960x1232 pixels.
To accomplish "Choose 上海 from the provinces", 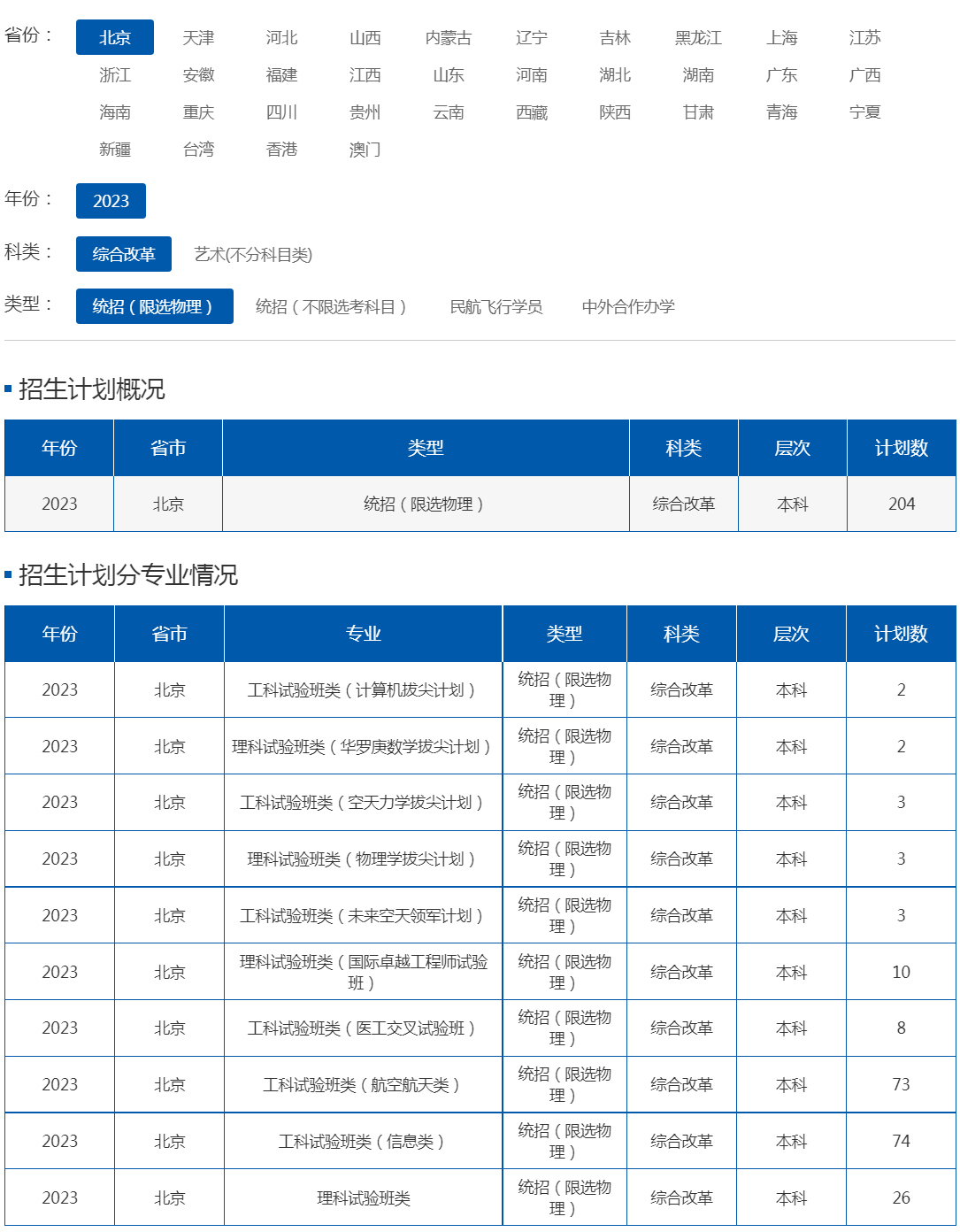I will (782, 37).
